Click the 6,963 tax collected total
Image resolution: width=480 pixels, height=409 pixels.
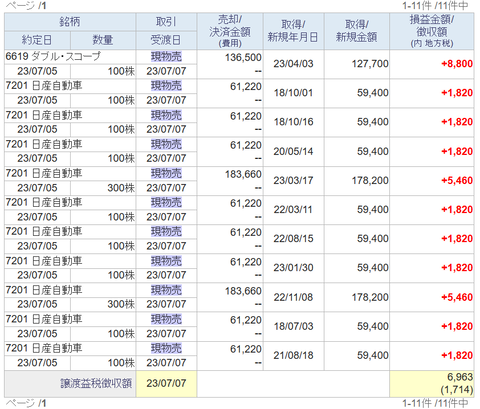460,377
